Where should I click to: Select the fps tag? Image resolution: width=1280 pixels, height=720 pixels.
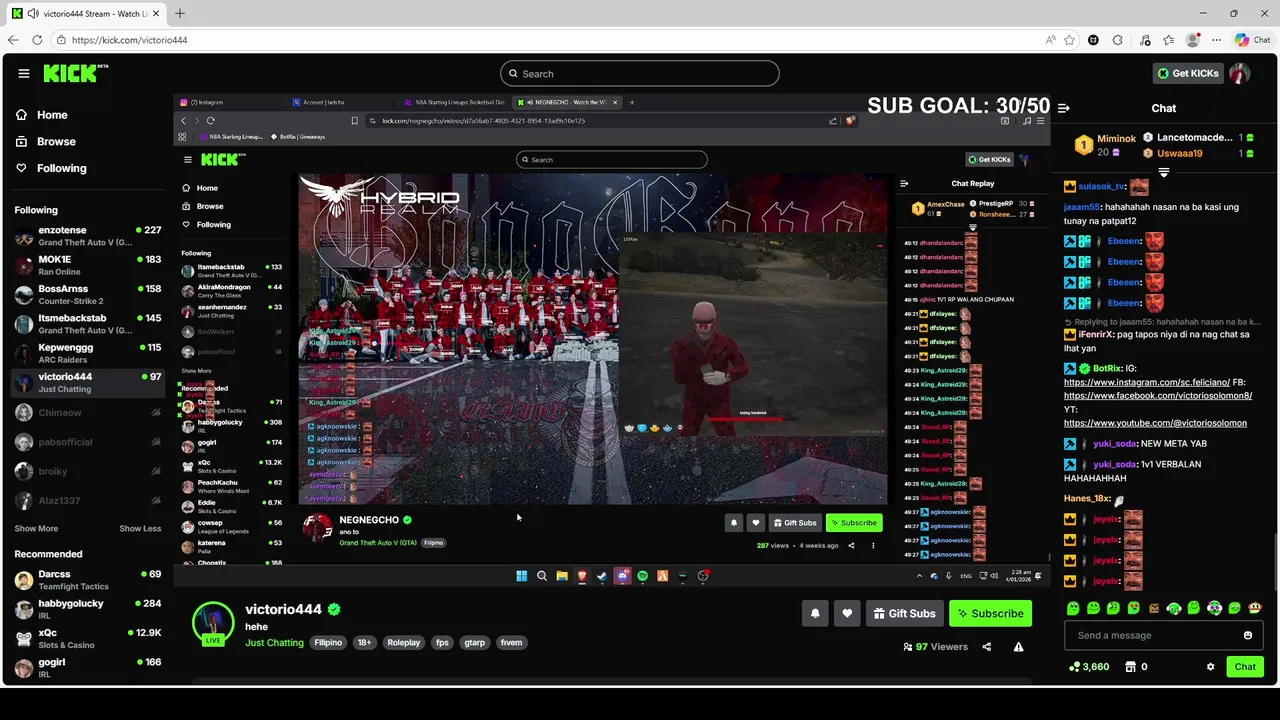point(442,643)
